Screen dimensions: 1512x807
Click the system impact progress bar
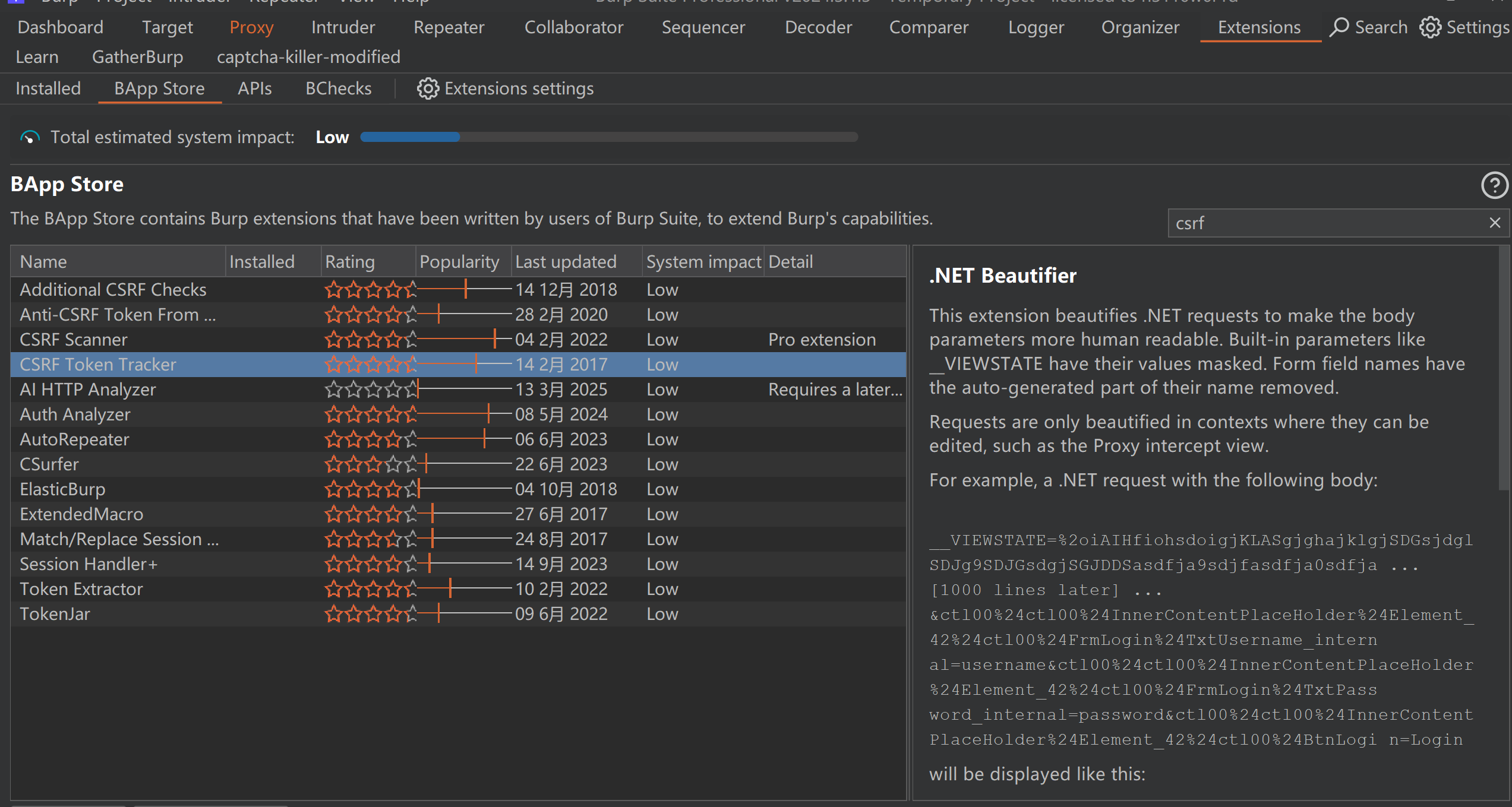tap(608, 137)
